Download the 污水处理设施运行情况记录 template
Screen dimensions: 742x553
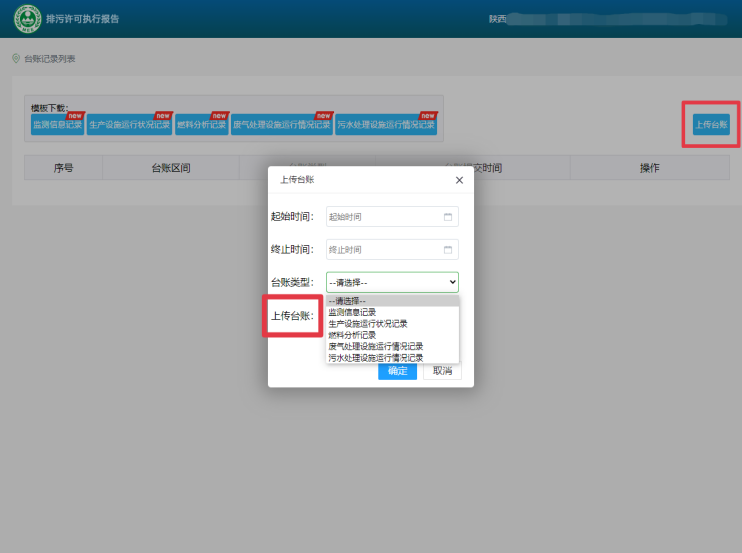pos(386,126)
